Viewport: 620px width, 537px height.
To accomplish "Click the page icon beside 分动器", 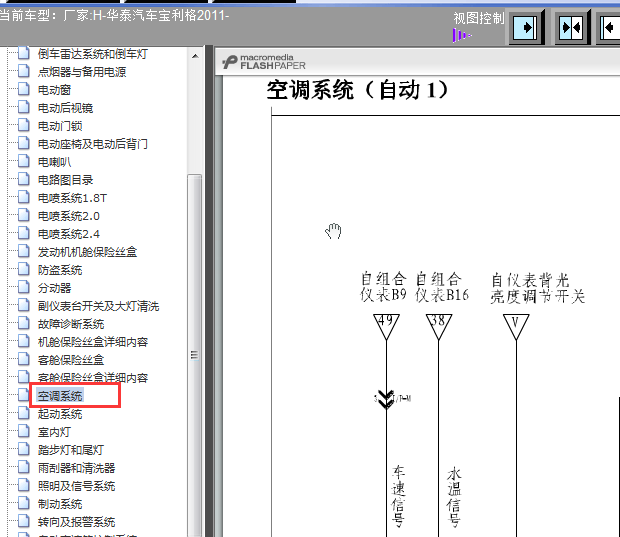I will 23,287.
